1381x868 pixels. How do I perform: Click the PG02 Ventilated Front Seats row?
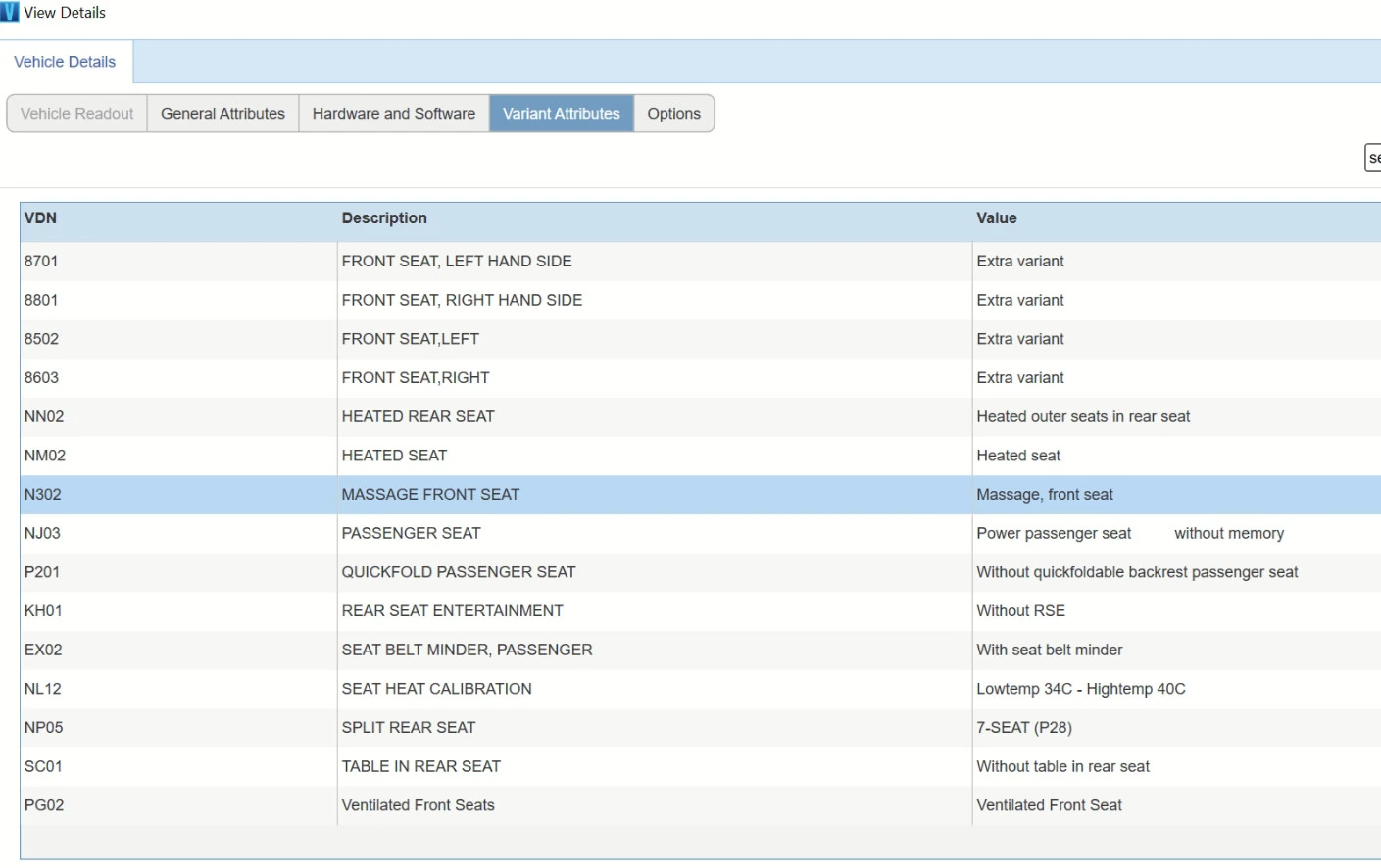click(418, 805)
